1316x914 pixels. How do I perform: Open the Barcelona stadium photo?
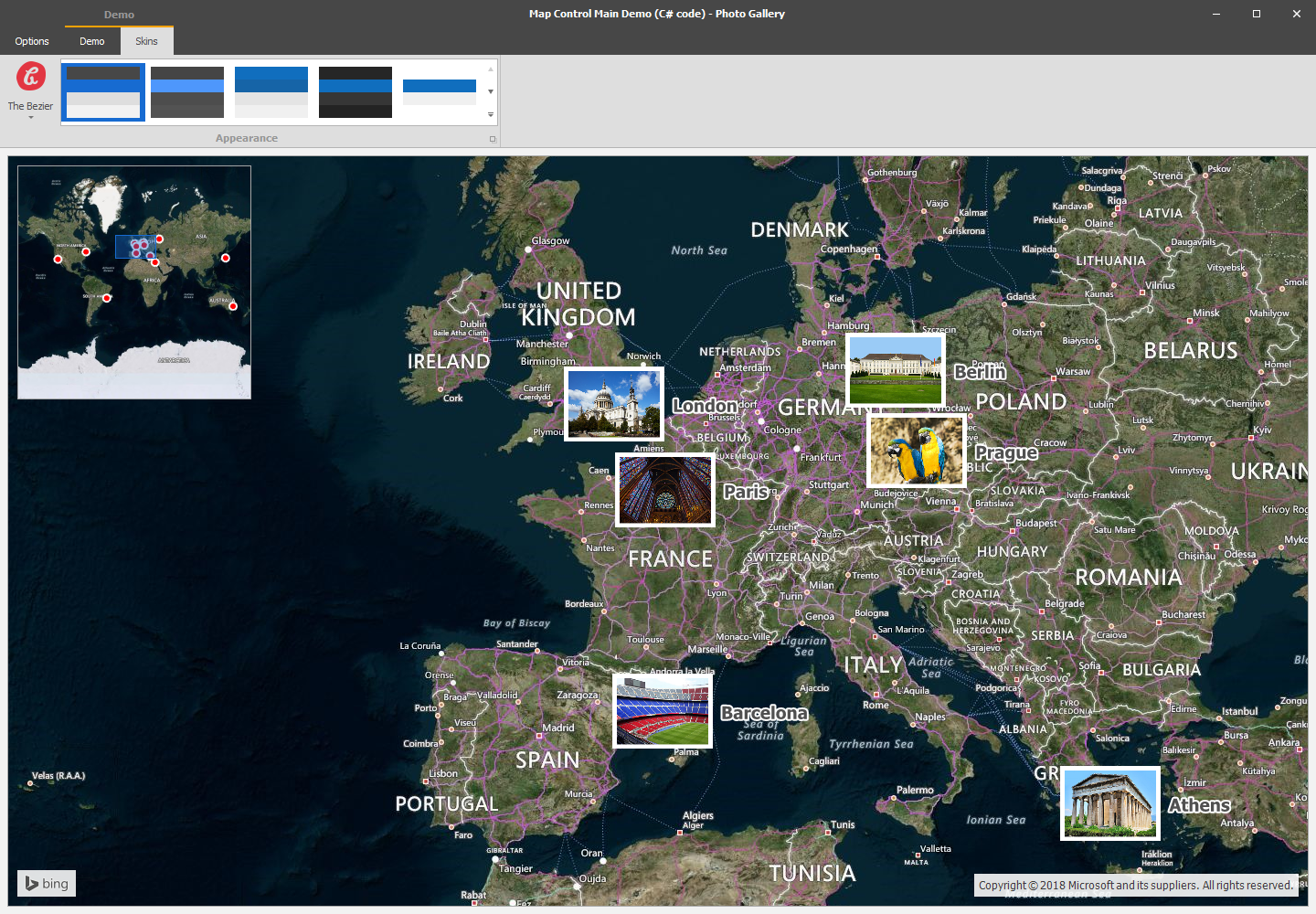[662, 711]
